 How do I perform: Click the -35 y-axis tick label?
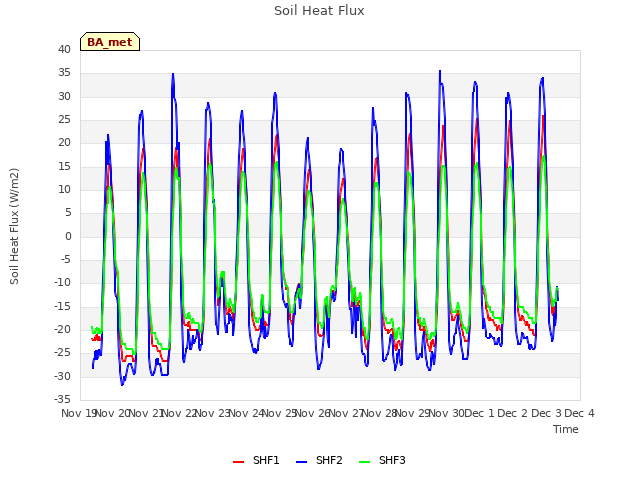click(62, 399)
